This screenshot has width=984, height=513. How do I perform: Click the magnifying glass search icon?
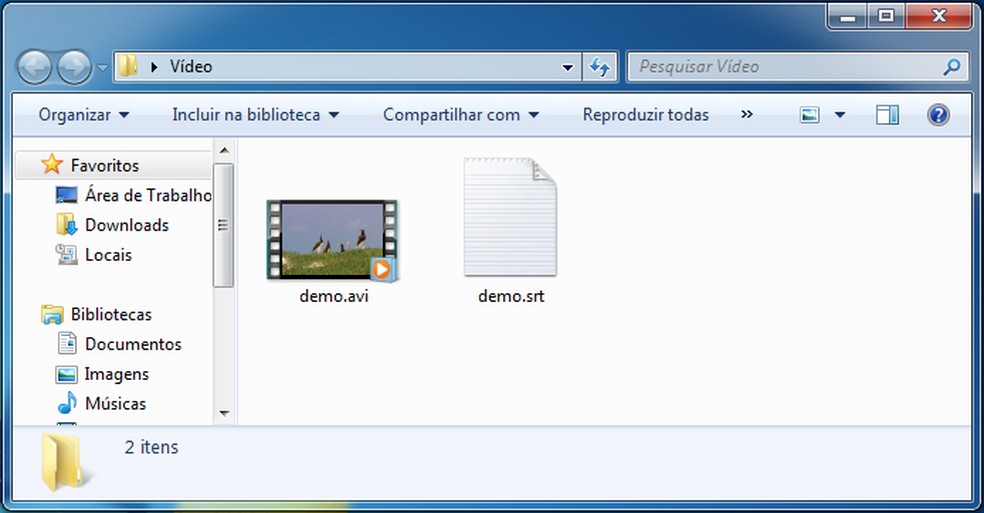point(952,67)
